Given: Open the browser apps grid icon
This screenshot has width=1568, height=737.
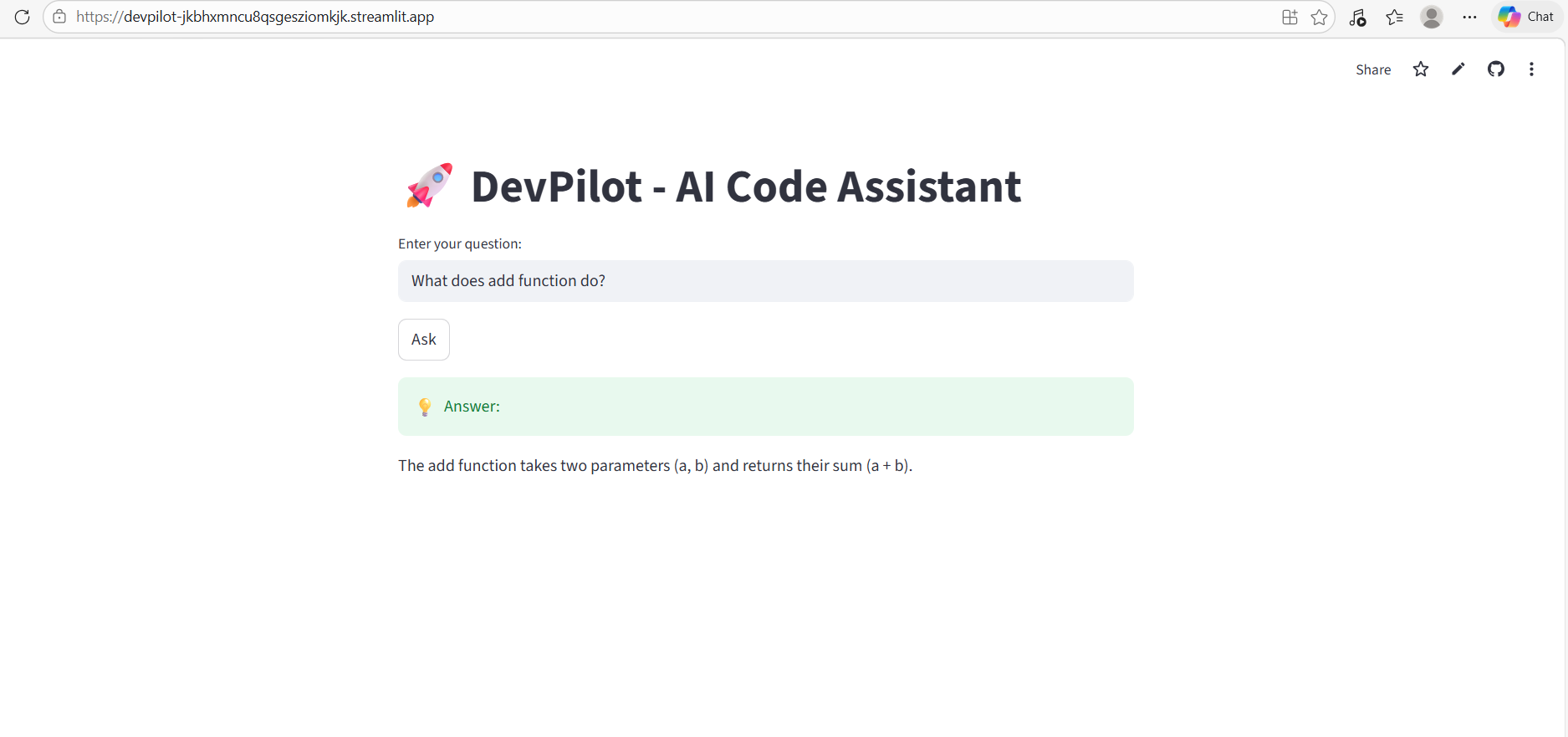Looking at the screenshot, I should (1290, 17).
